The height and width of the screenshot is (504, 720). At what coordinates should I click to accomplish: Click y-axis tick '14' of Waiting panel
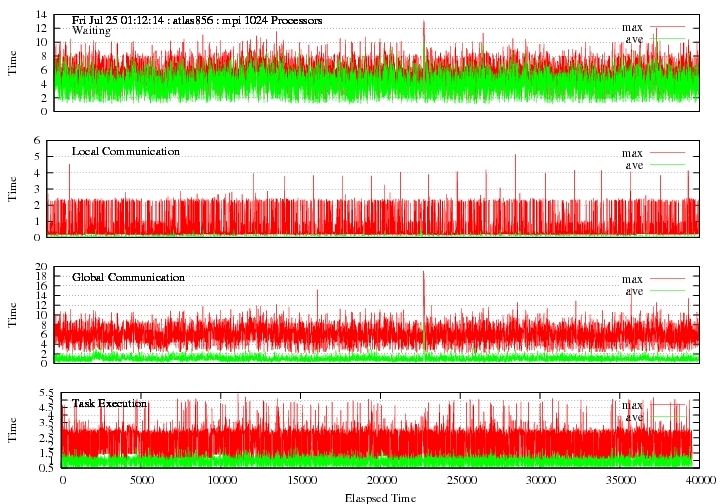41,15
